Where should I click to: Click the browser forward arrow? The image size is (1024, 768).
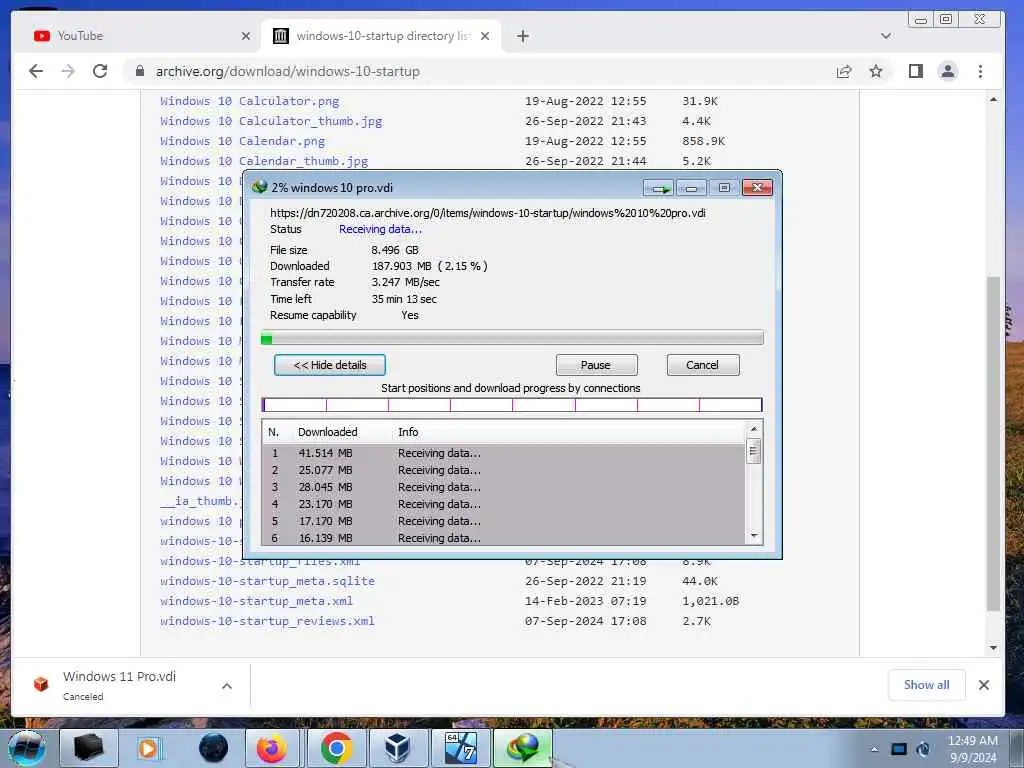pyautogui.click(x=68, y=71)
